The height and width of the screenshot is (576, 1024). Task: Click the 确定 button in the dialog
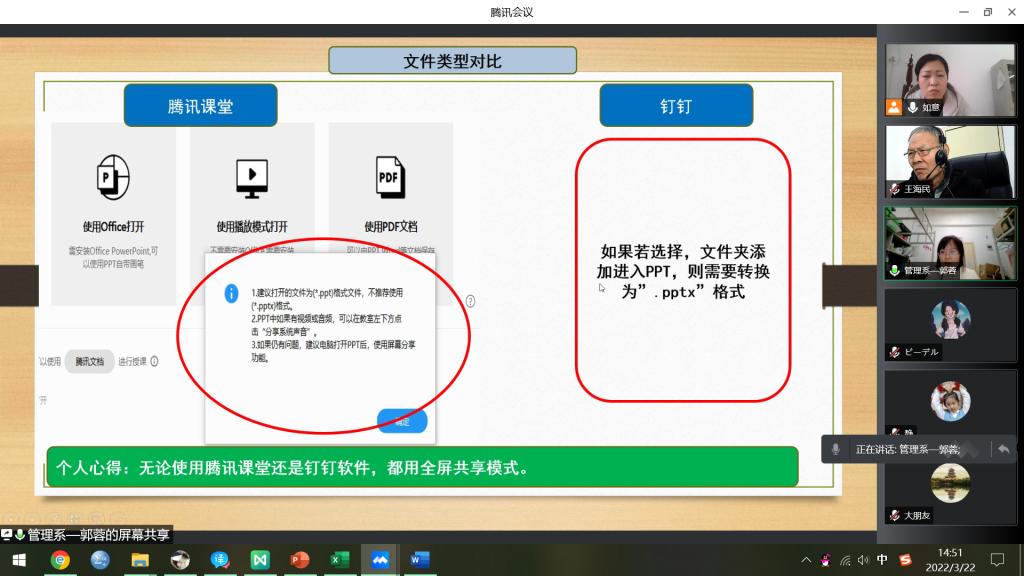tap(402, 421)
